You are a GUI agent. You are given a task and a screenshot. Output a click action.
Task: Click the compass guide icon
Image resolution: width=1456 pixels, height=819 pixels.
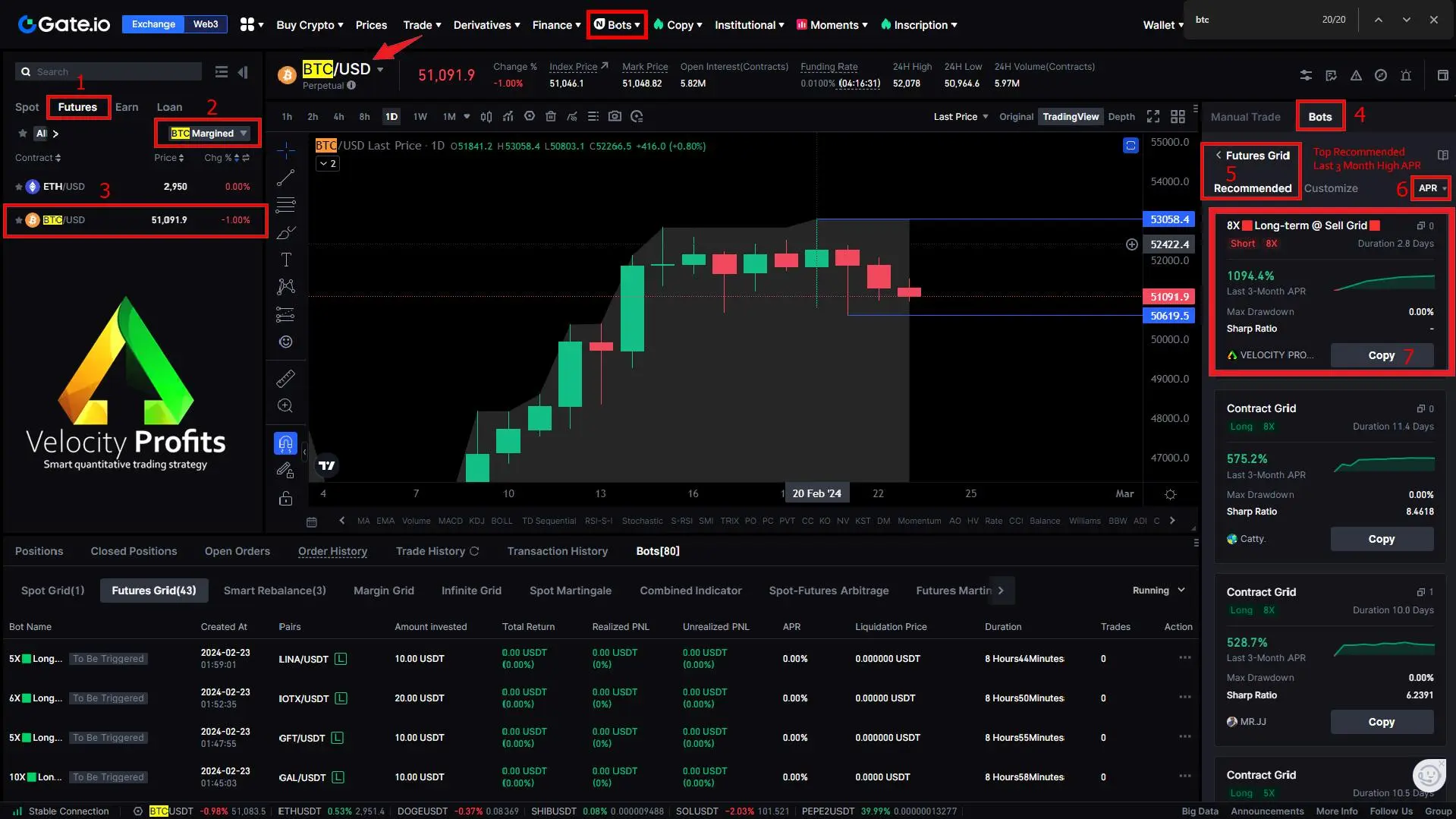[x=1381, y=75]
